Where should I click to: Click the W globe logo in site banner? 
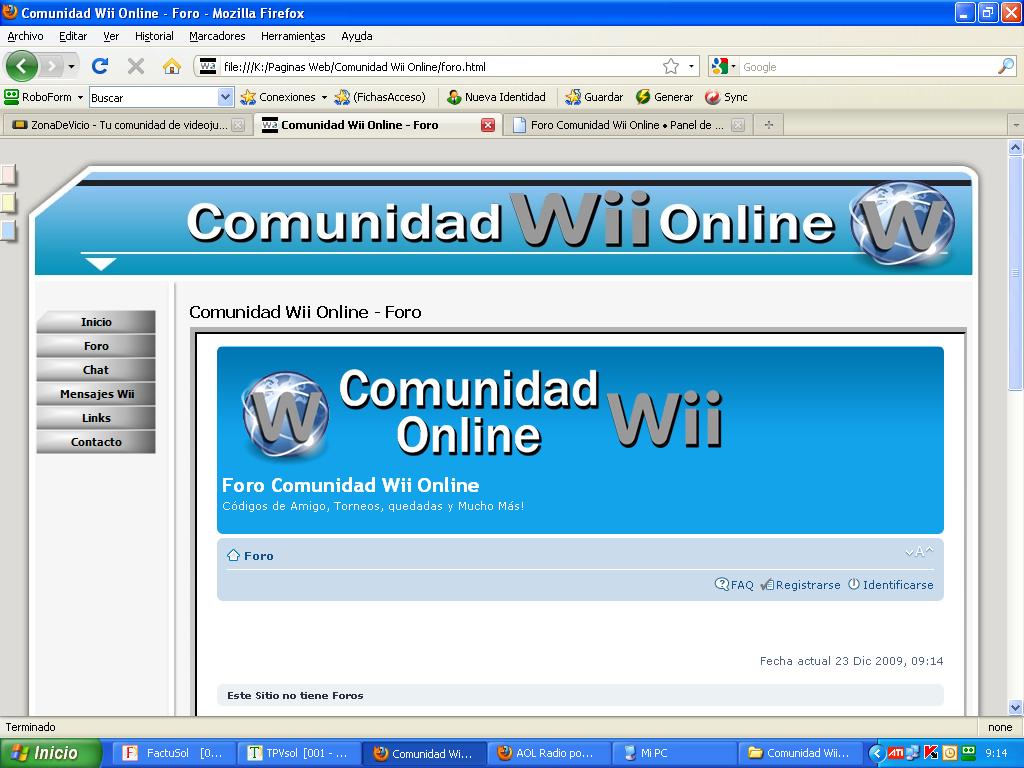(902, 223)
